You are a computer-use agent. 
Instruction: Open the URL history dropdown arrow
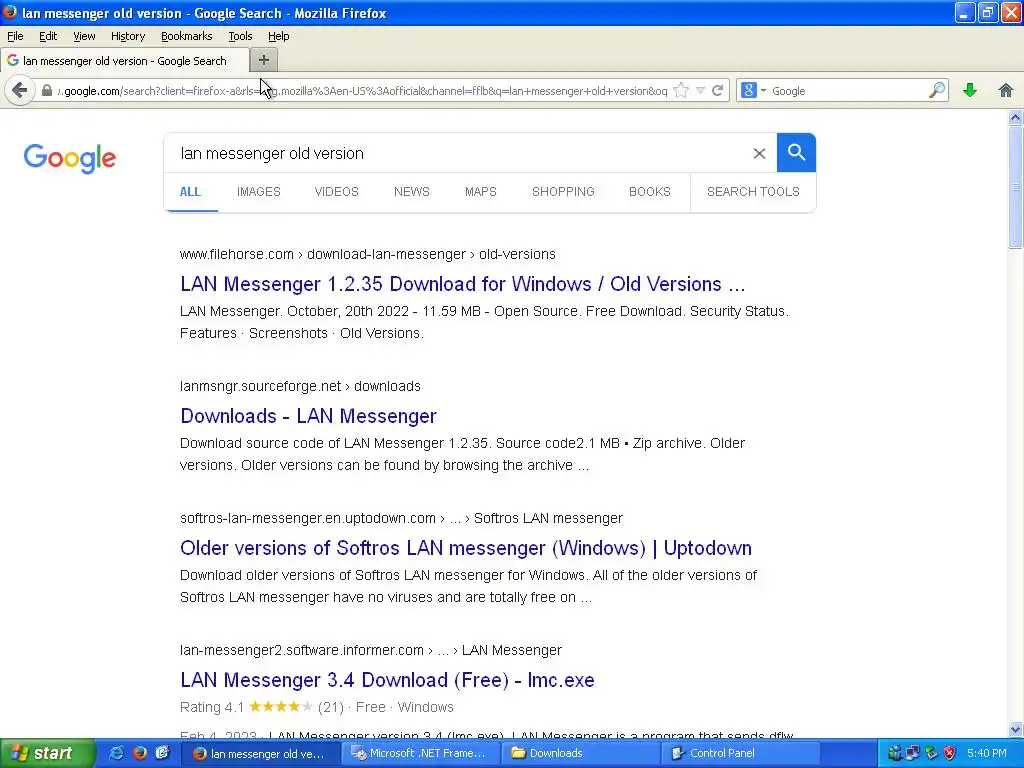point(700,91)
